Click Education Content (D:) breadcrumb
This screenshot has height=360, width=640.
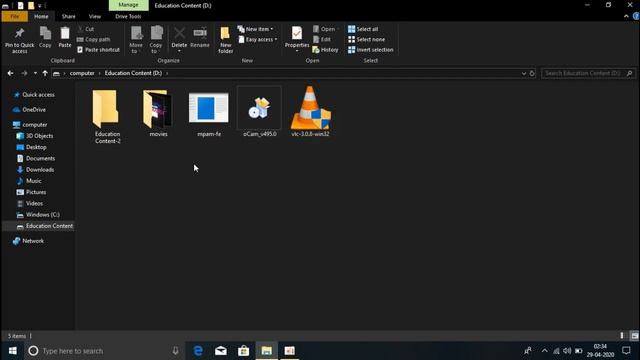[133, 73]
